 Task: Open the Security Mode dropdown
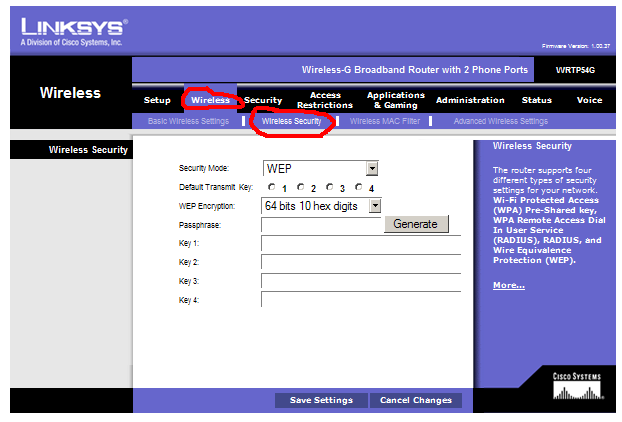tap(372, 169)
